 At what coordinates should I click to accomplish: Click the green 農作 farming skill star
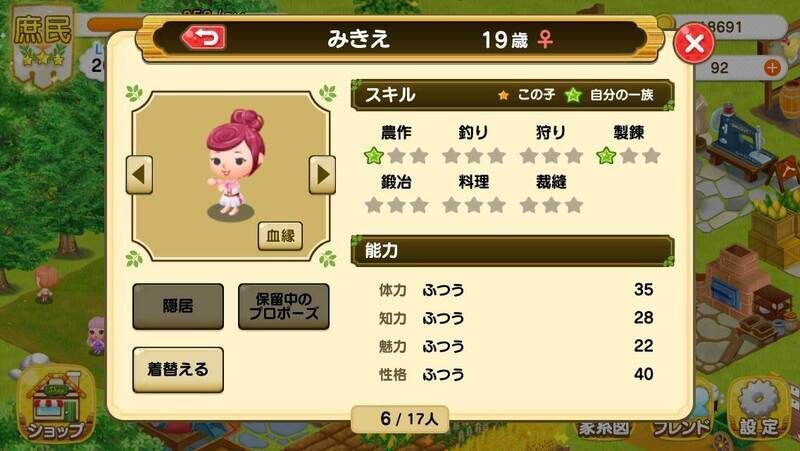coord(374,156)
